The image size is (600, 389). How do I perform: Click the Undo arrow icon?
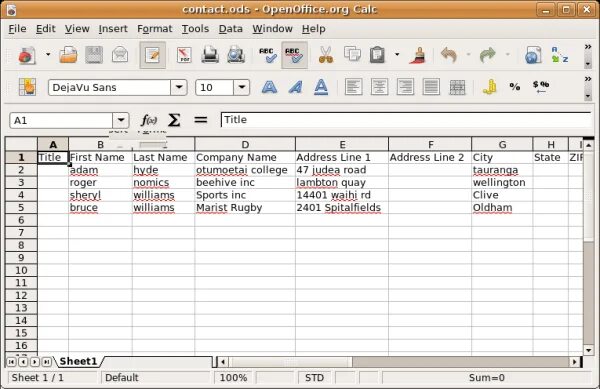[x=449, y=55]
